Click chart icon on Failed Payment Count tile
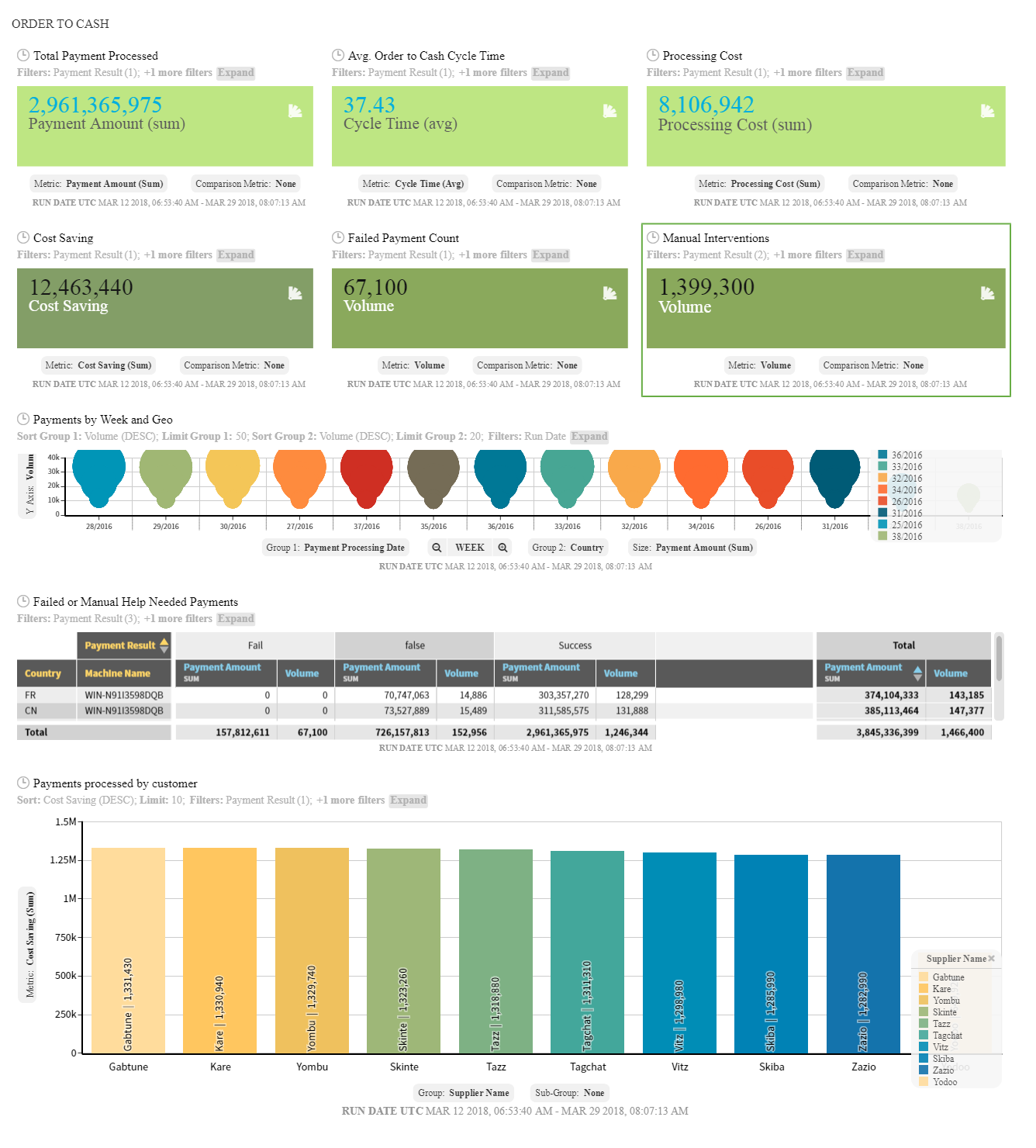Image resolution: width=1036 pixels, height=1148 pixels. [x=610, y=293]
